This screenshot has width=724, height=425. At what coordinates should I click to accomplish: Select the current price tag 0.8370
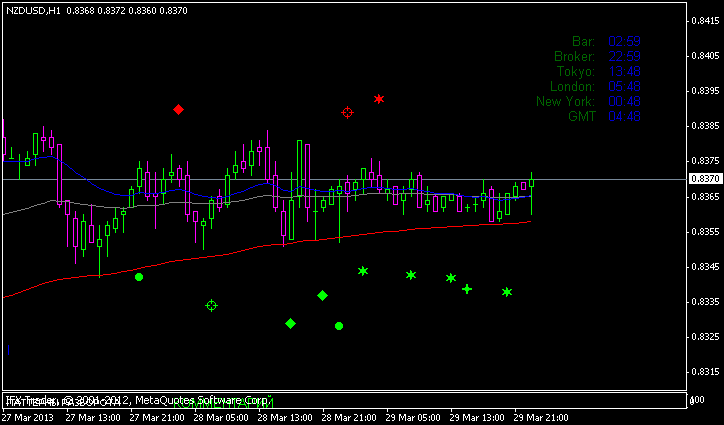point(705,179)
